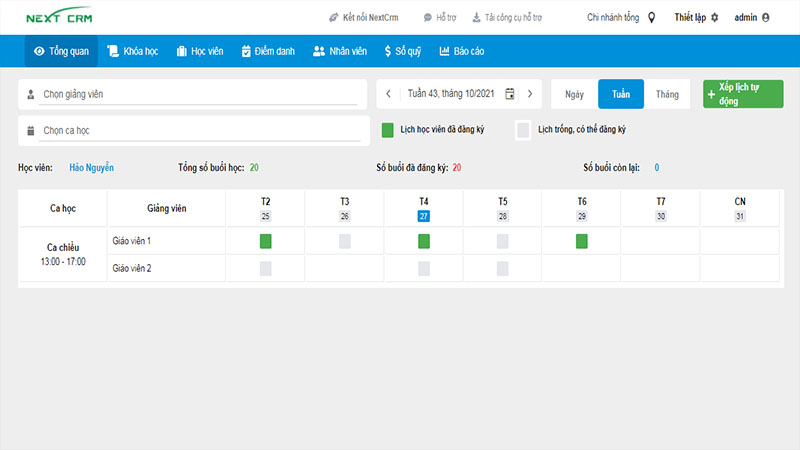This screenshot has width=800, height=450.
Task: Select empty slot for Giáo viên 2 on T4
Action: click(x=424, y=268)
